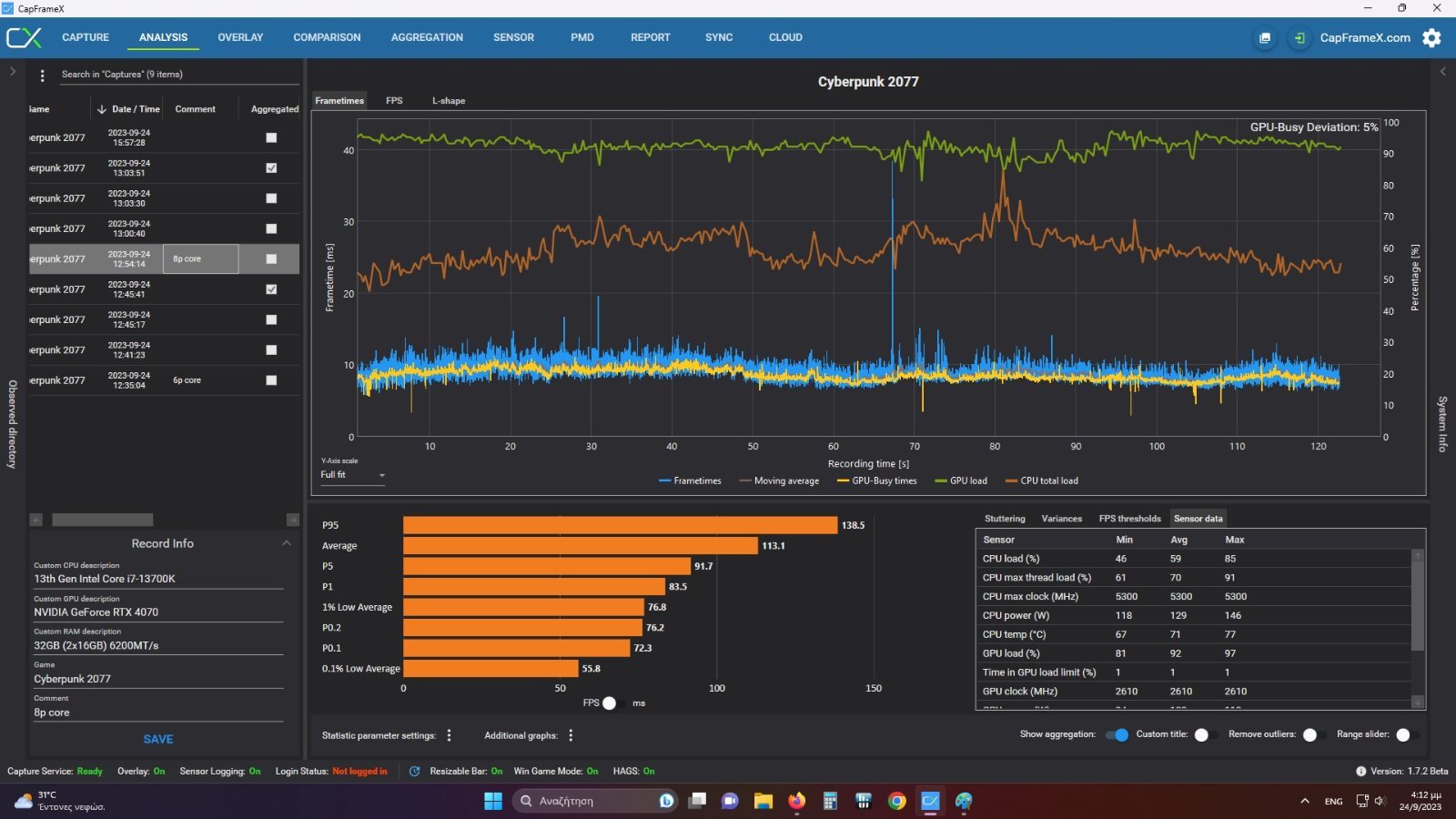Toggle Show aggregation switch

pos(1117,735)
